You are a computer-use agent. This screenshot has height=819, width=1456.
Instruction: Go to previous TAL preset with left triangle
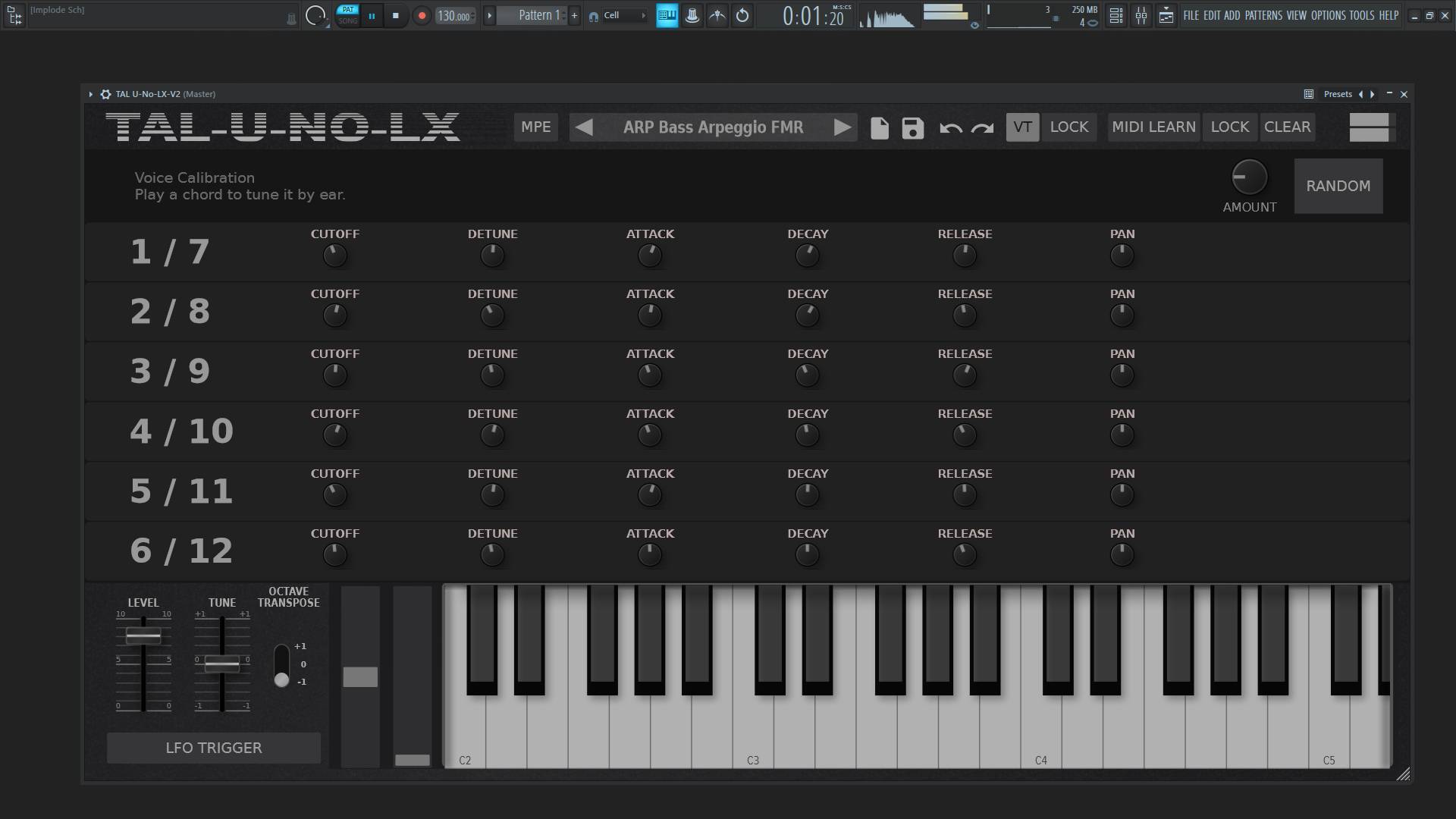[583, 127]
